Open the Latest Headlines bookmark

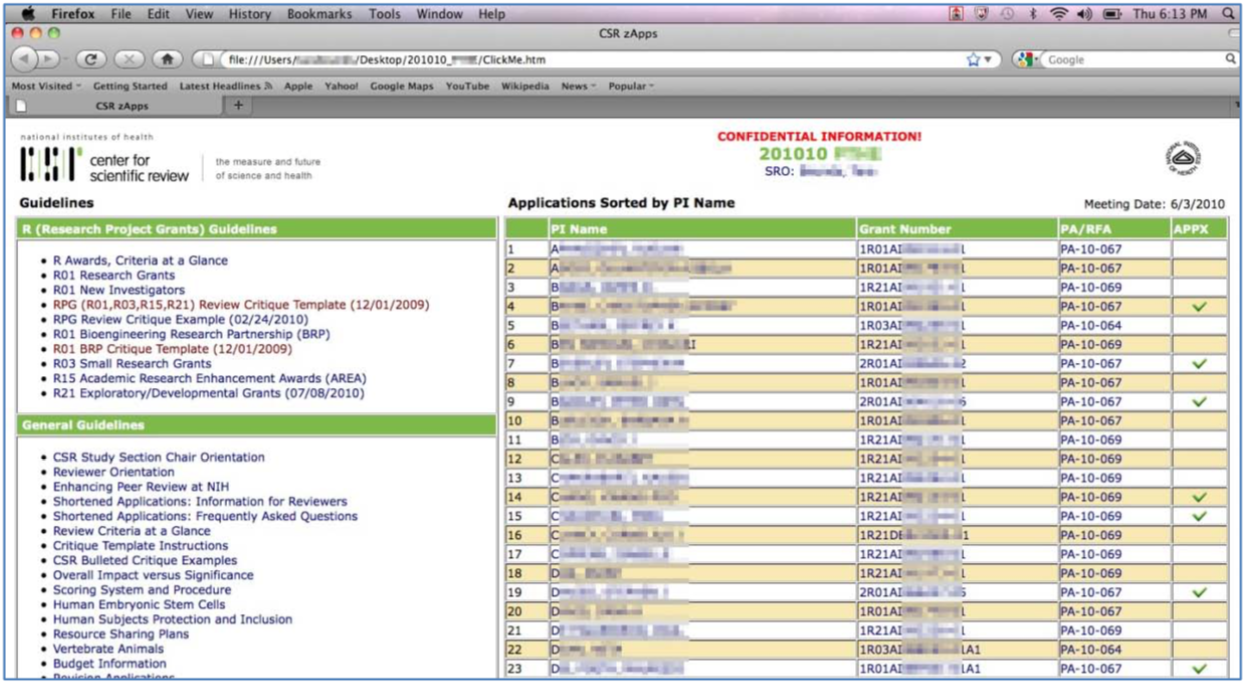click(x=225, y=86)
